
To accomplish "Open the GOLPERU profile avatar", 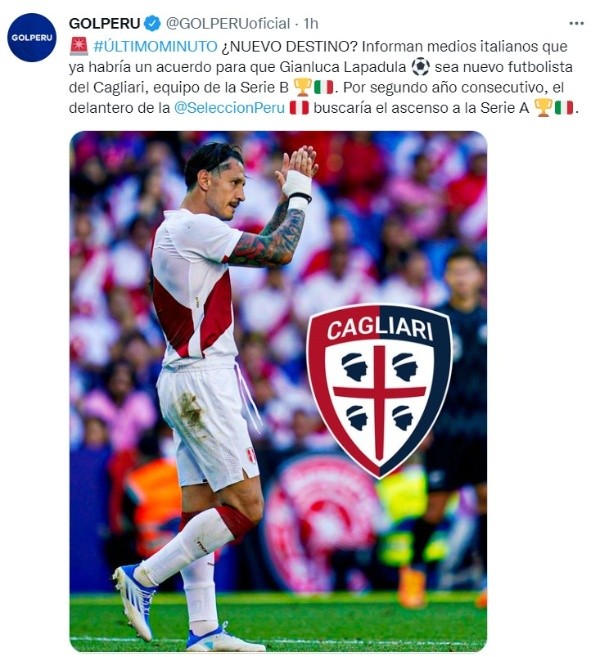I will [x=32, y=37].
